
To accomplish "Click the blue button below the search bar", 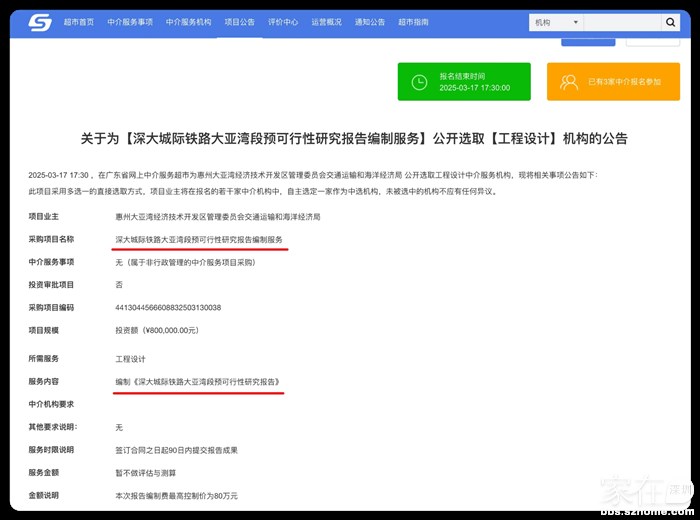I will point(588,41).
